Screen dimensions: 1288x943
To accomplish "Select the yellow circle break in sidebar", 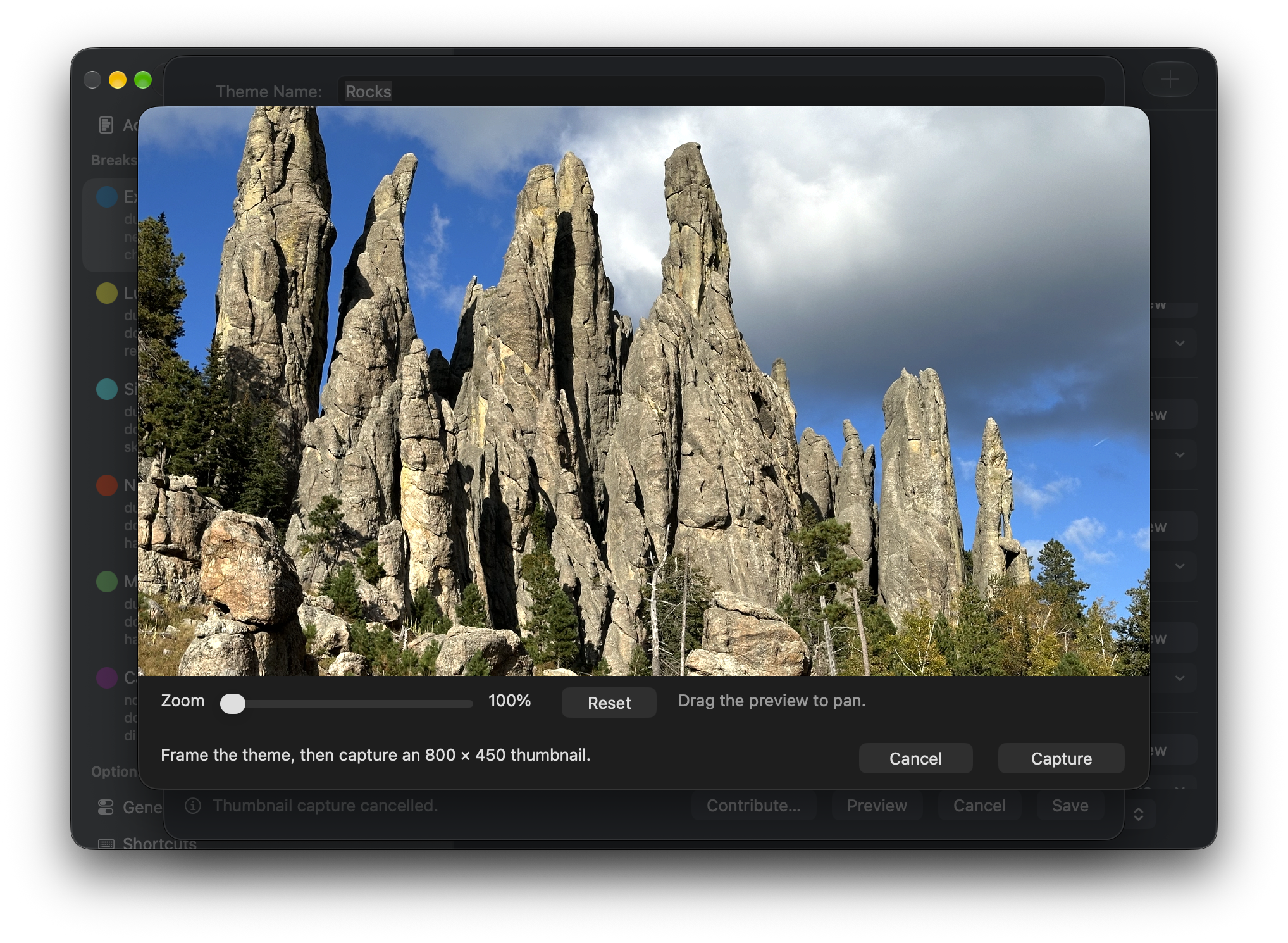I will 107,293.
